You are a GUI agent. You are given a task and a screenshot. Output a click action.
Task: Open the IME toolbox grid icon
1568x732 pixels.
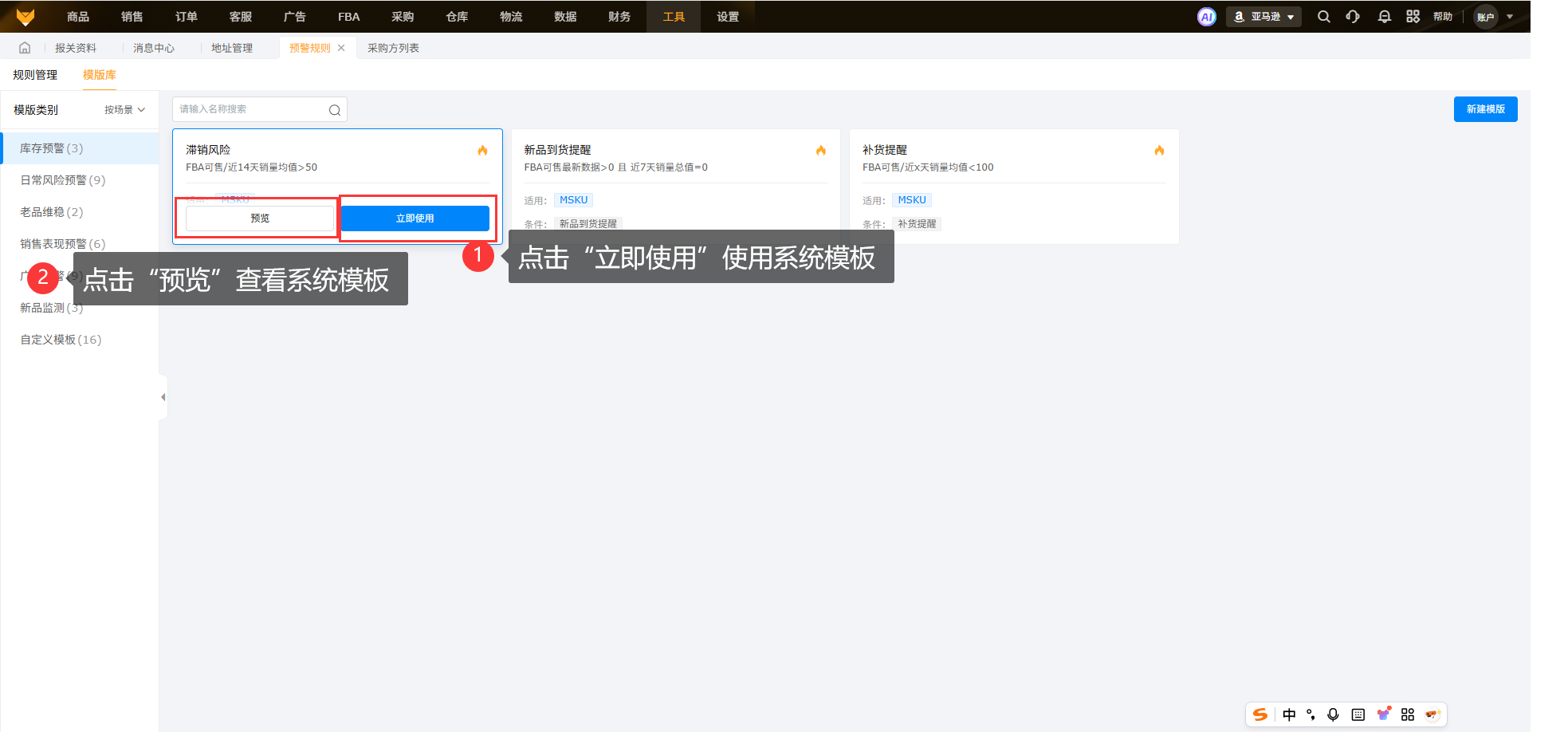coord(1408,714)
